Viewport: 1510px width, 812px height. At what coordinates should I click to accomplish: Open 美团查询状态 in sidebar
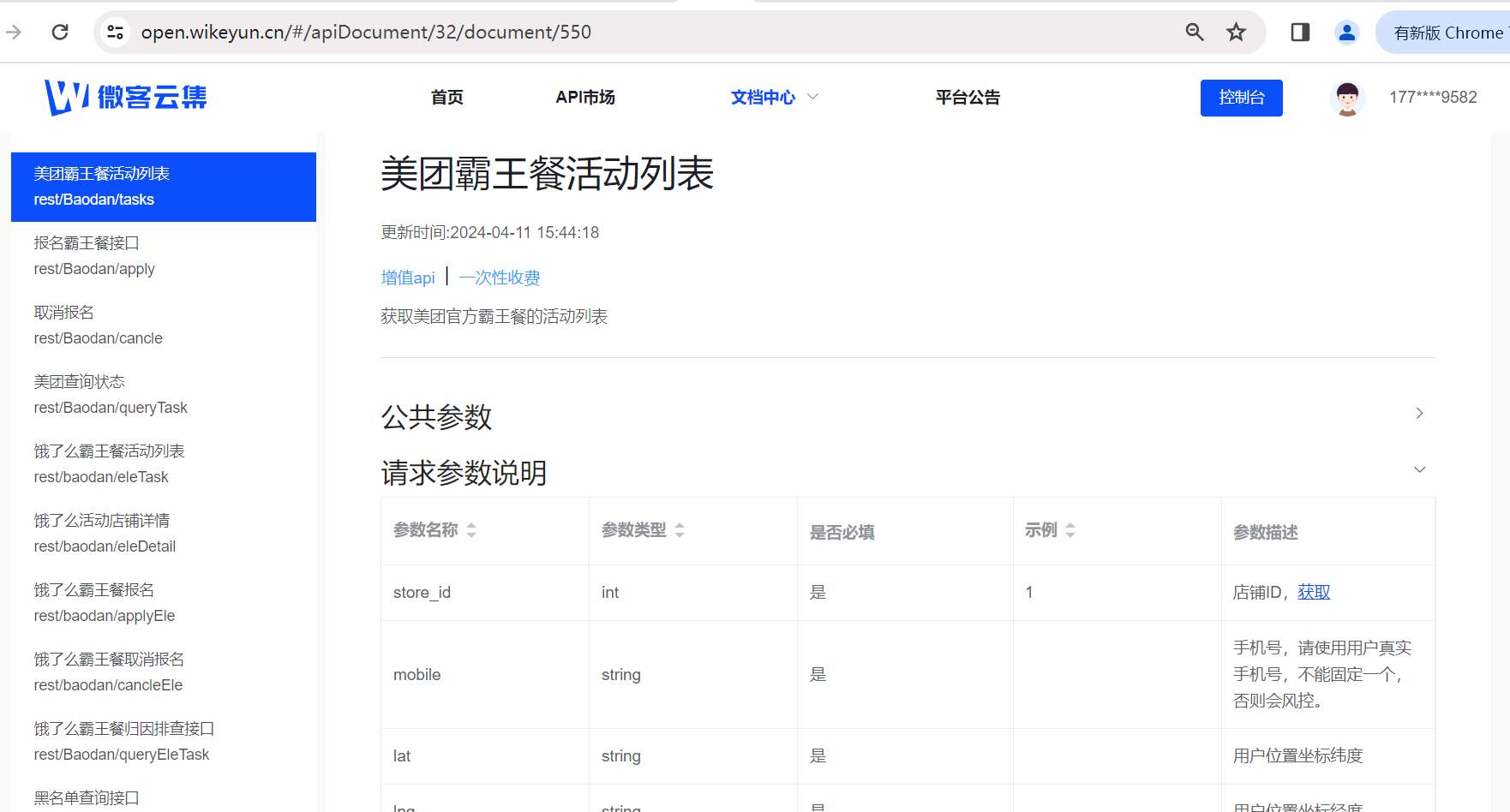click(164, 395)
